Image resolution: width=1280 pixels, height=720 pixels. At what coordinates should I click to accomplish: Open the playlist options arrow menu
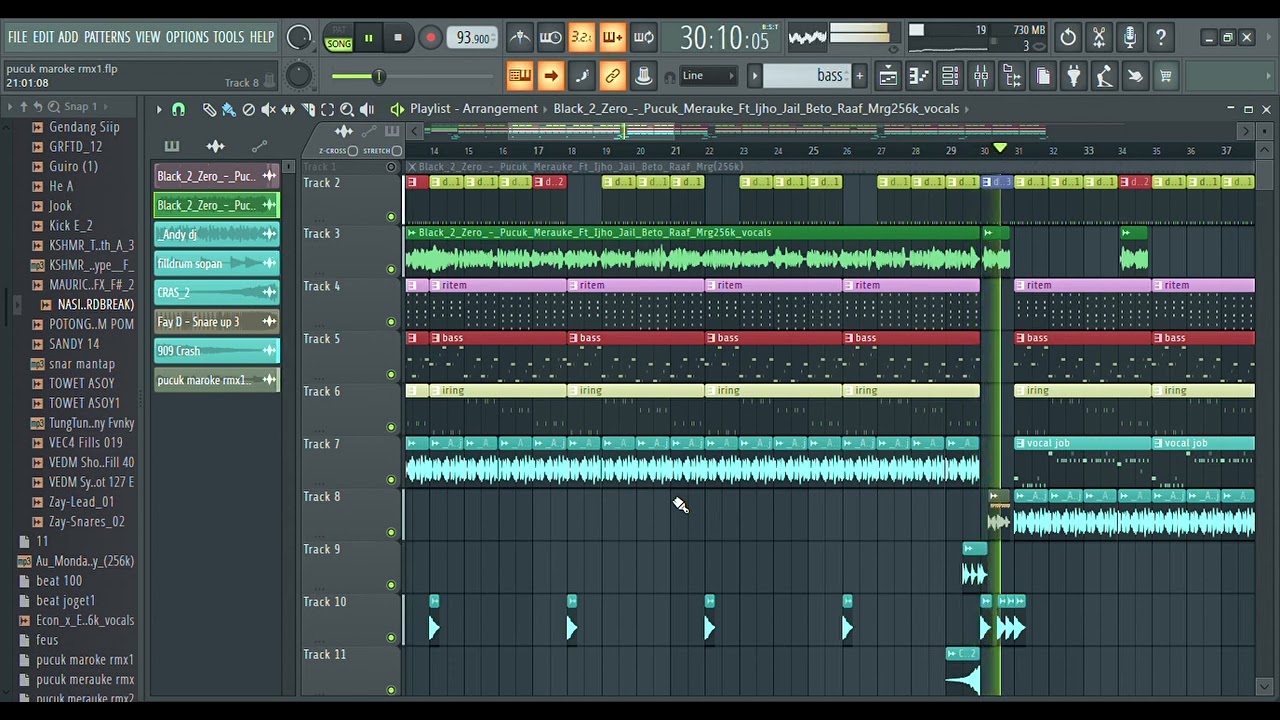[x=158, y=109]
